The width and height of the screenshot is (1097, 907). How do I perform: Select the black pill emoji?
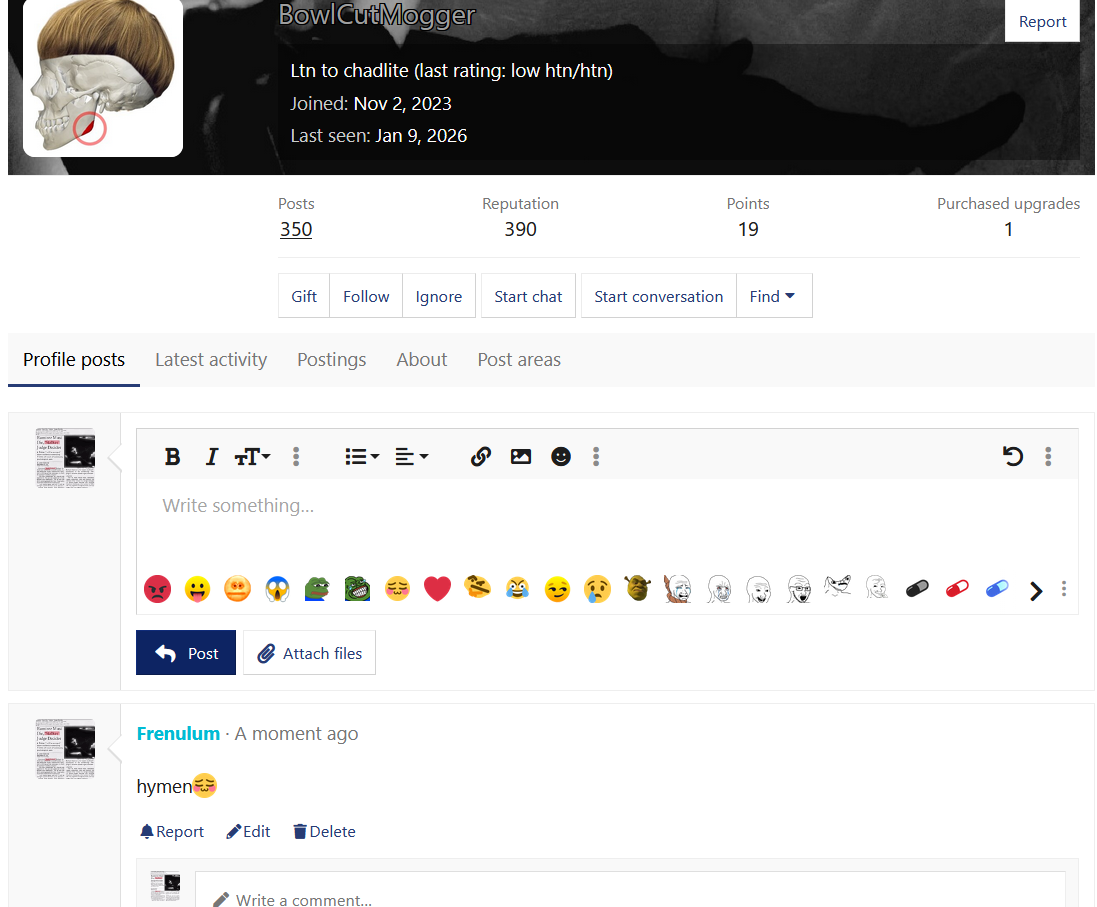click(917, 589)
